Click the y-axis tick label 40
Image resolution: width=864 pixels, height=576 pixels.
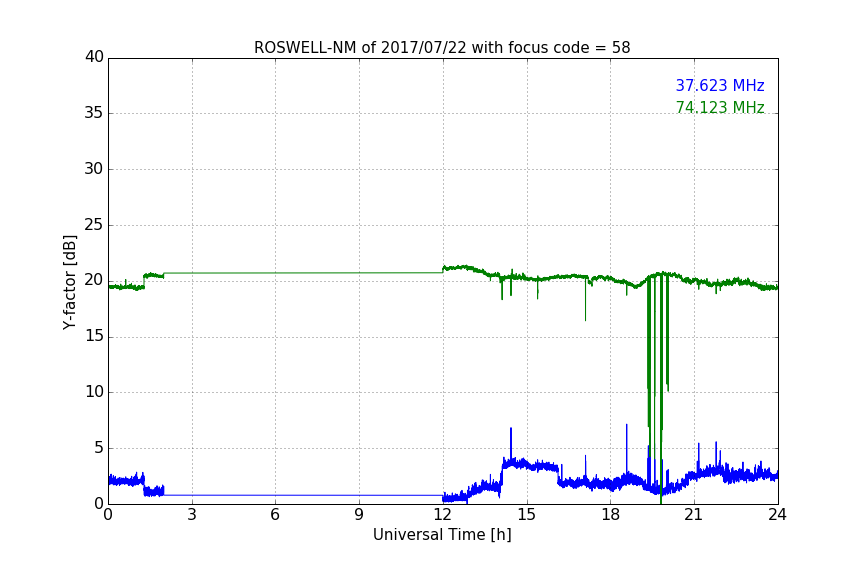[94, 57]
